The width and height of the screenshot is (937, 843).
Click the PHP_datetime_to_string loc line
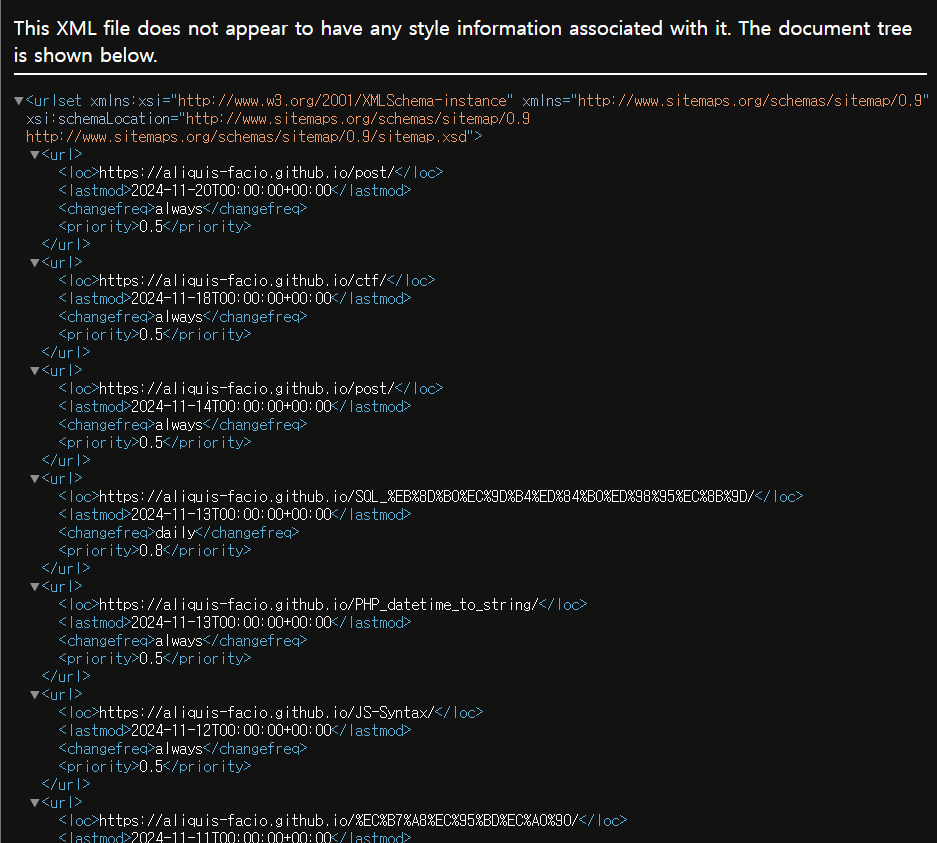click(323, 605)
